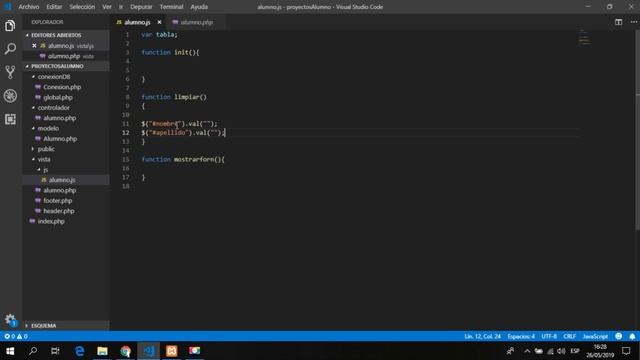Open the Manage gear icon
Screen dimensions: 640x360
click(x=10, y=319)
